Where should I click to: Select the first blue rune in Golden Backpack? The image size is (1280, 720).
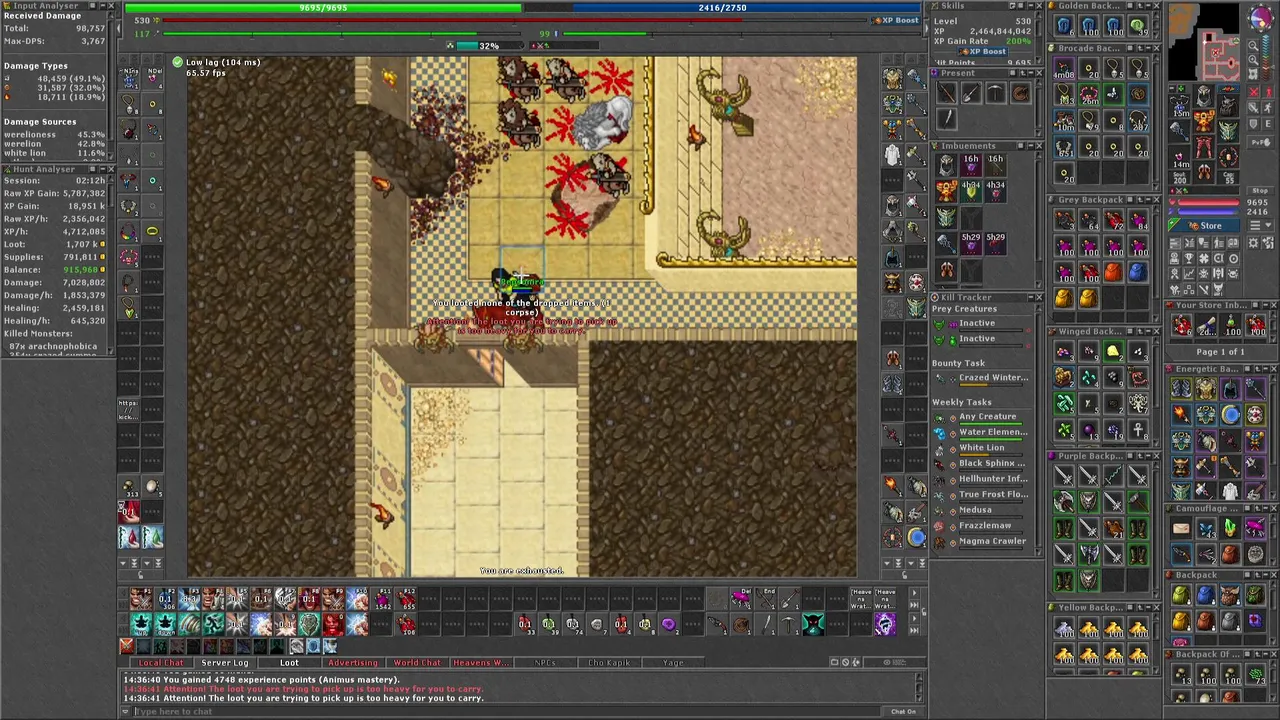tap(1064, 26)
